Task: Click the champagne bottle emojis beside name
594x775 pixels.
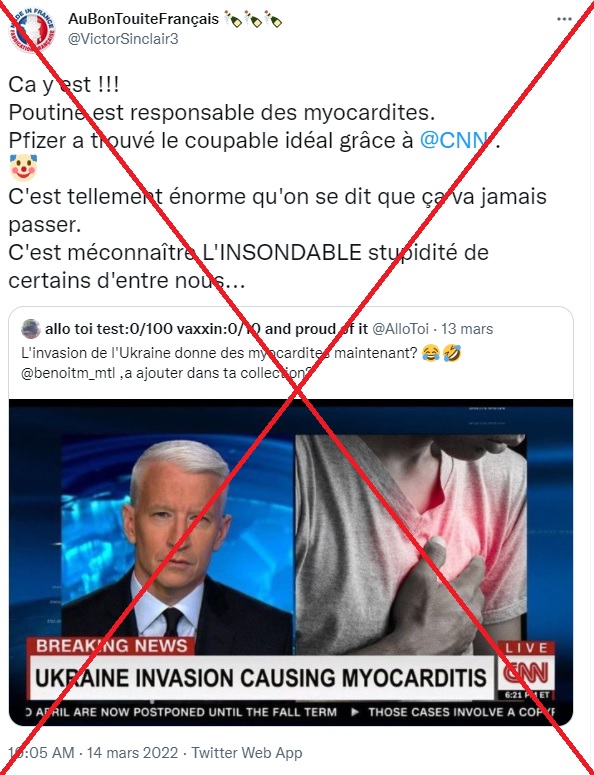Action: (253, 20)
